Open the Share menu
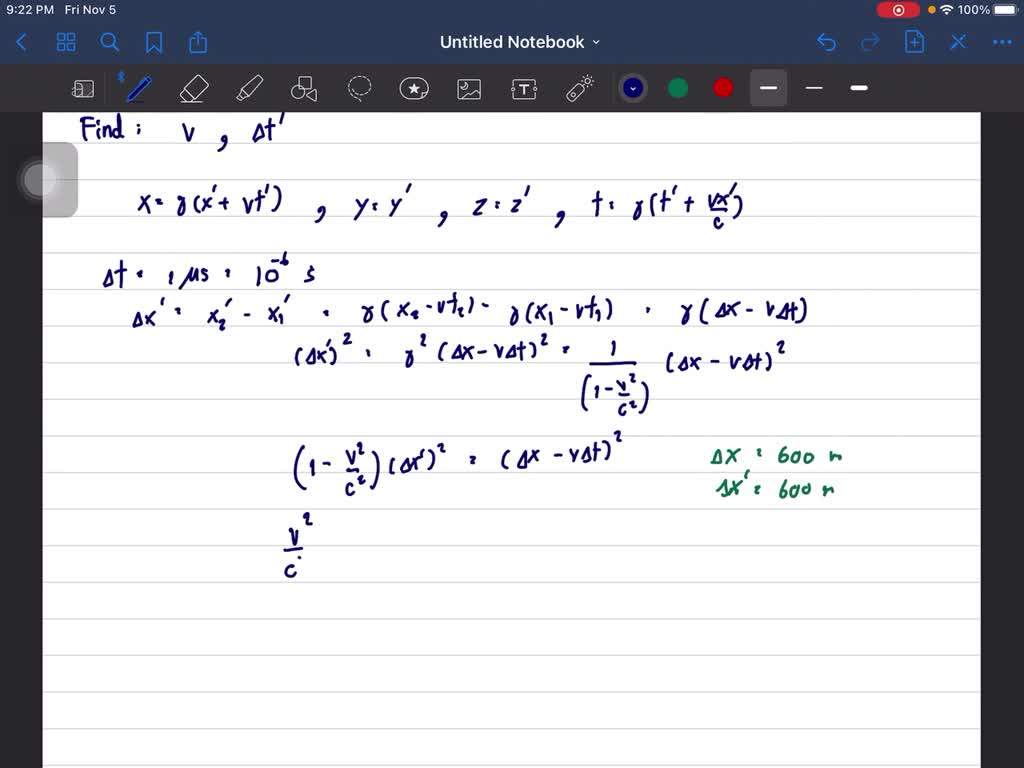The image size is (1024, 768). pos(197,42)
